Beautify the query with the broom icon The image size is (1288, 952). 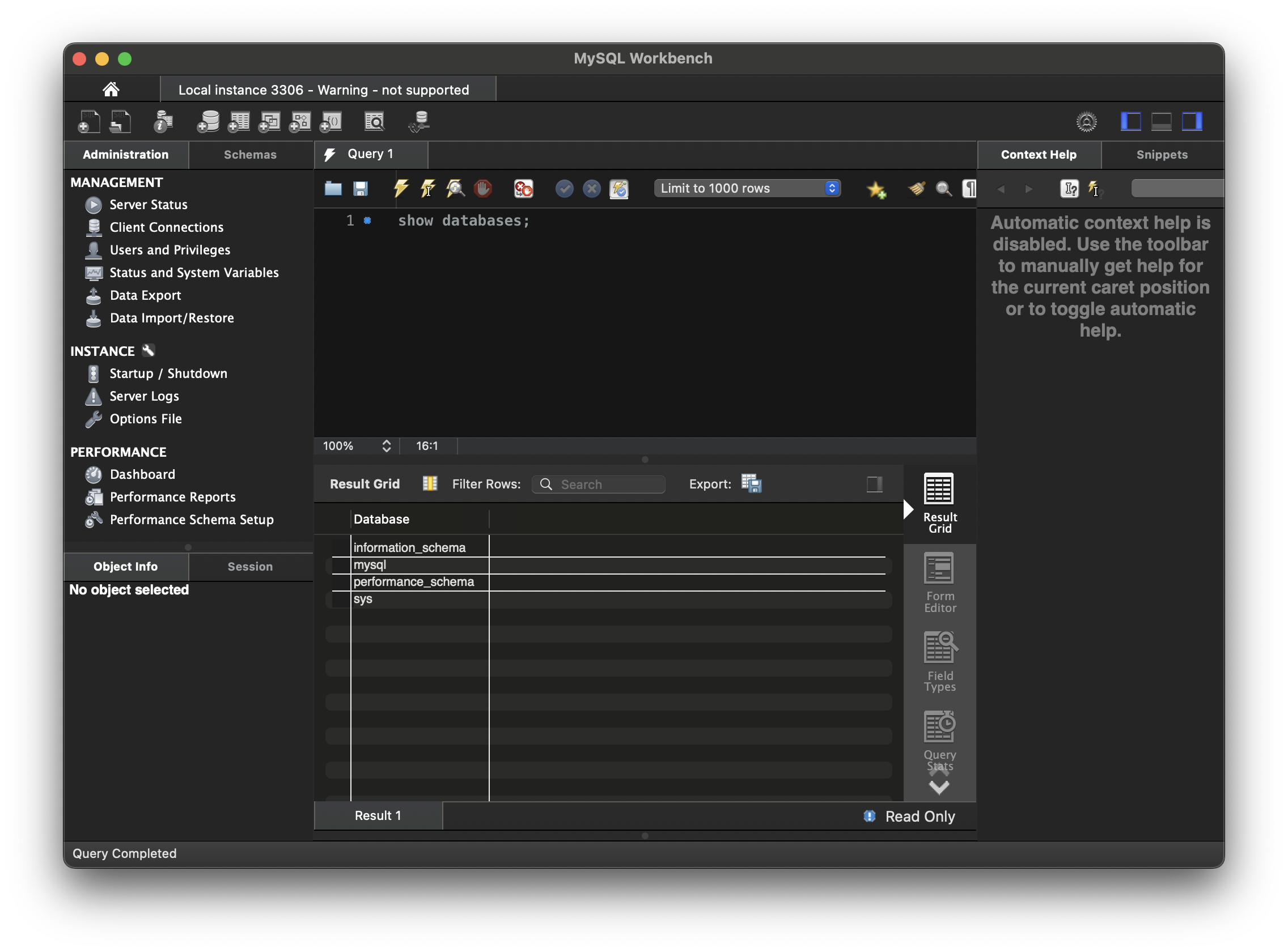click(917, 189)
